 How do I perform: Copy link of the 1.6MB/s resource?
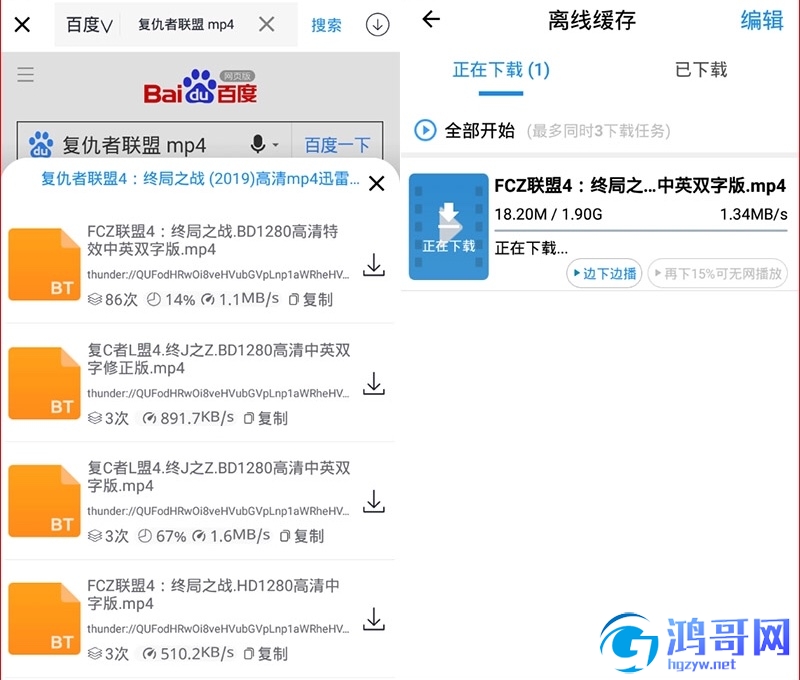click(302, 536)
